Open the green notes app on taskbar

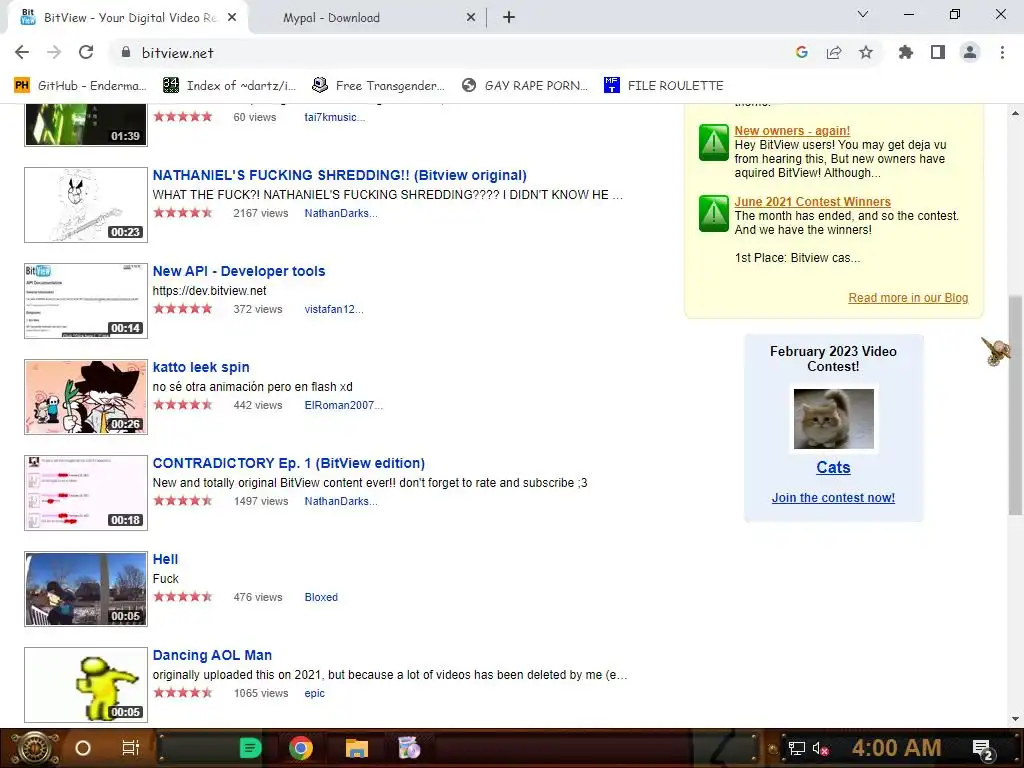250,748
